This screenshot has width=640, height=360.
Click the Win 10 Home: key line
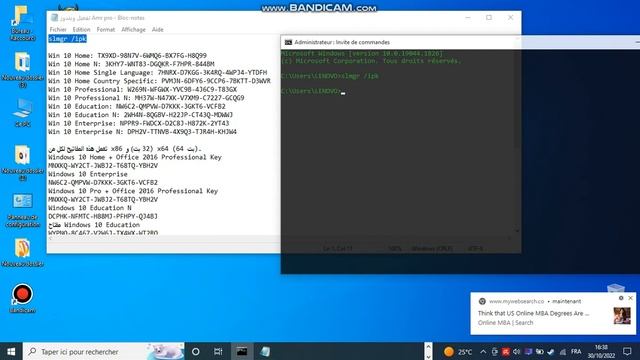click(127, 56)
